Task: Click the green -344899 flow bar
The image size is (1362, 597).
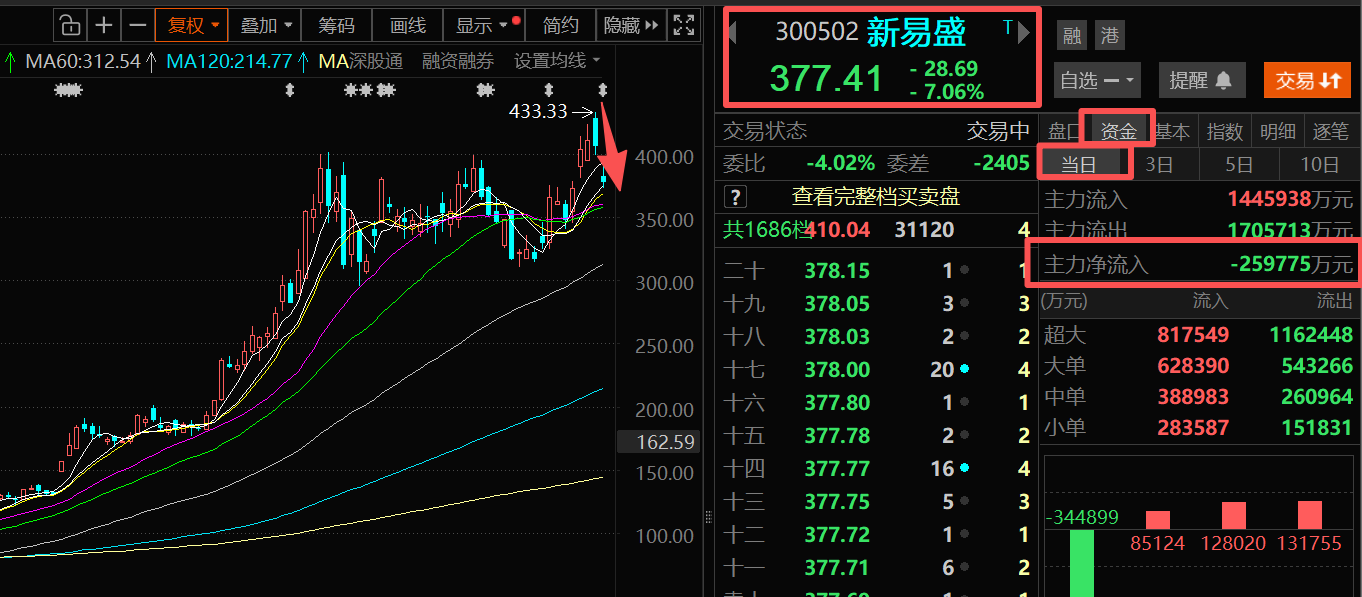Action: [x=1082, y=563]
